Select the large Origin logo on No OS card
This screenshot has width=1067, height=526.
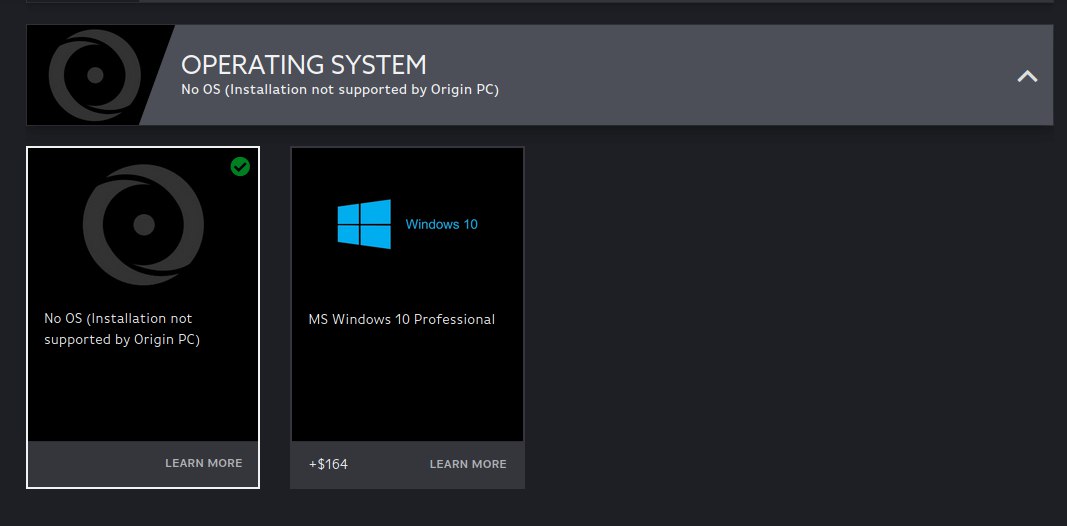[x=144, y=225]
